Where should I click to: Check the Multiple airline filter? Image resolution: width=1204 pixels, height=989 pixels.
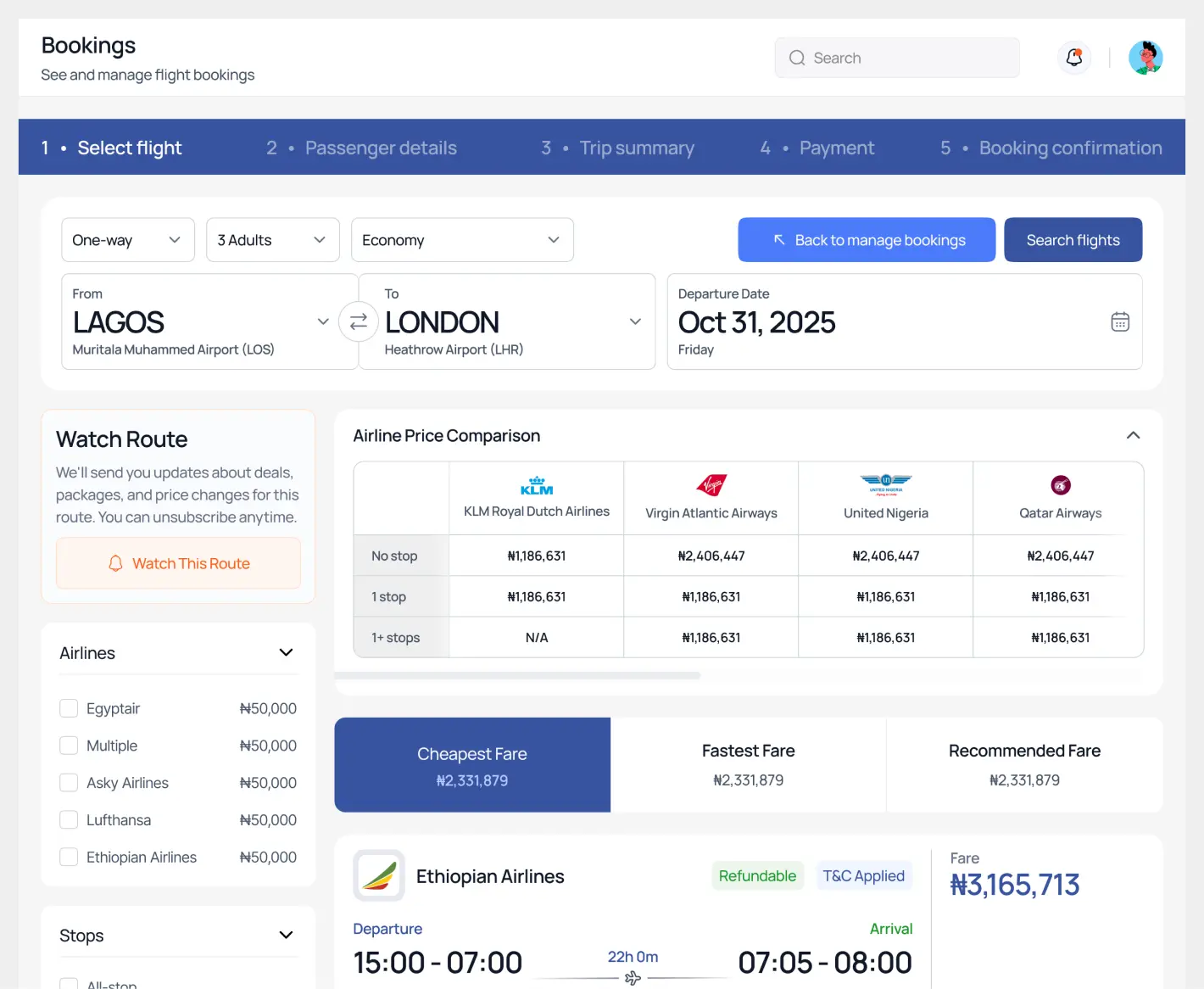[69, 746]
